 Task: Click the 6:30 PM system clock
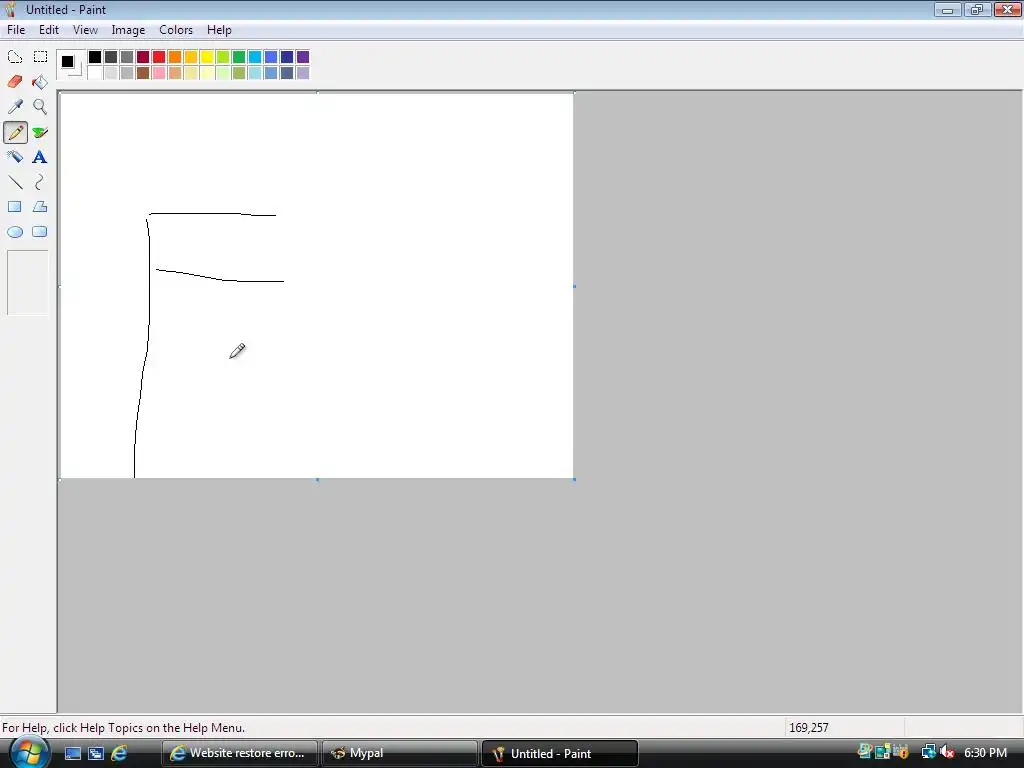coord(985,753)
